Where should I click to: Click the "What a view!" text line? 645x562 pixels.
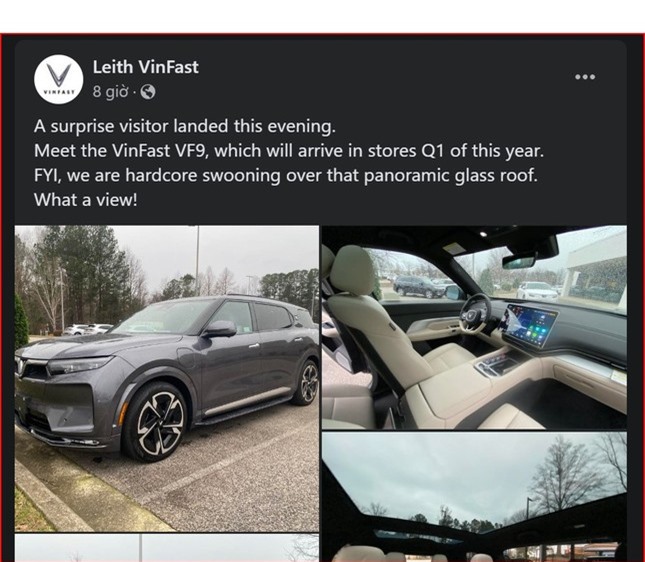pos(86,200)
